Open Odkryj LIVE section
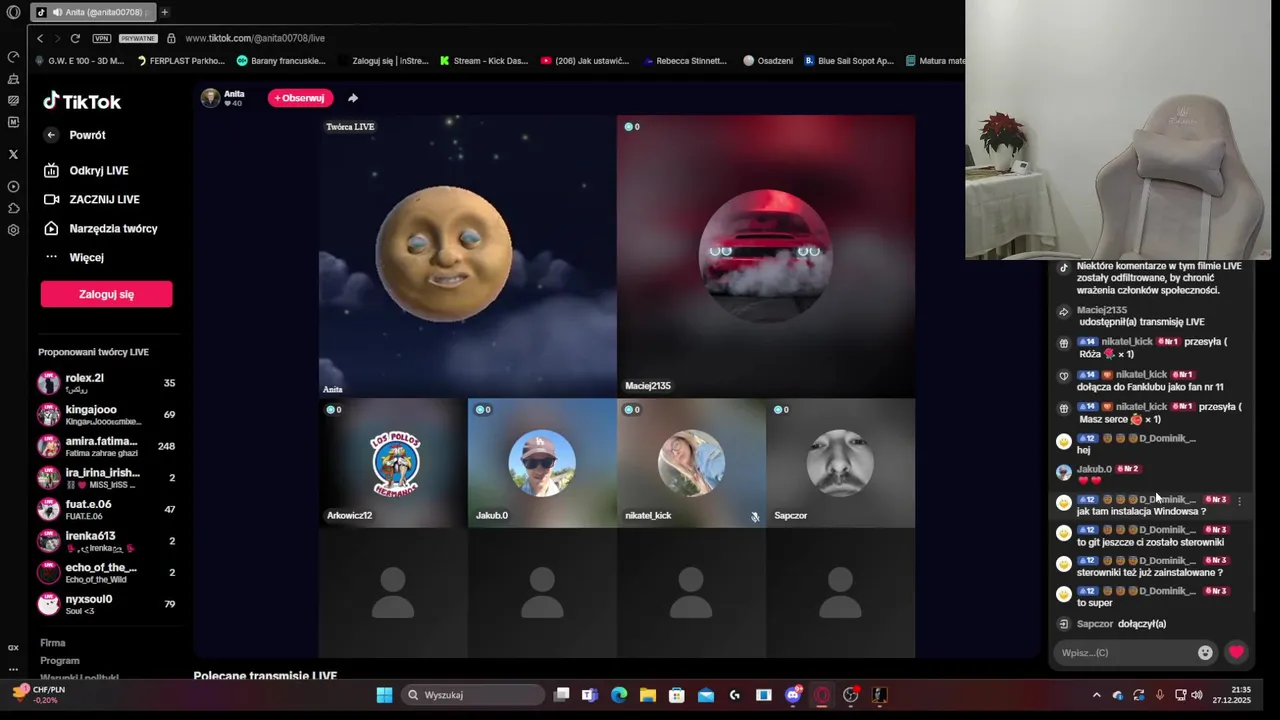 coord(86,171)
